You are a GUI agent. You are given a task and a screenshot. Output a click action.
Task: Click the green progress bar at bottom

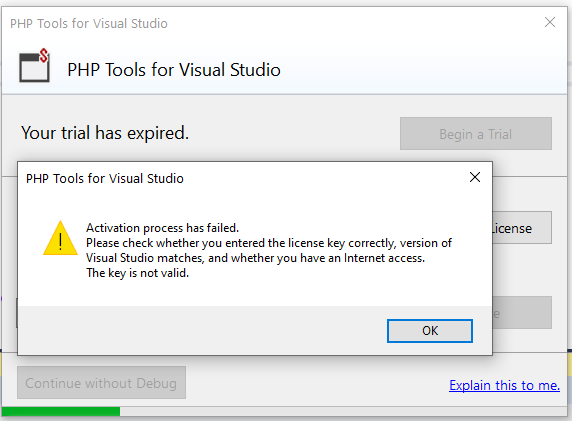pyautogui.click(x=61, y=412)
